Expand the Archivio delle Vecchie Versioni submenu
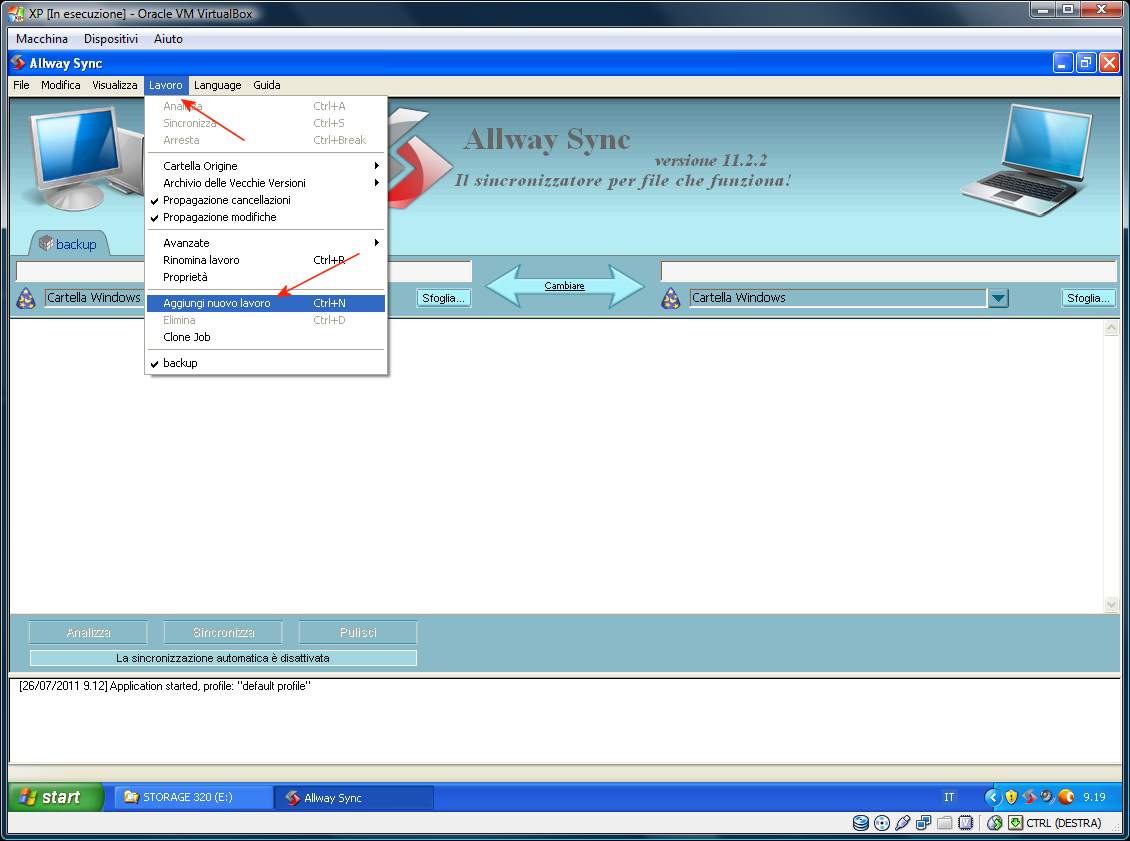This screenshot has height=841, width=1130. (x=266, y=183)
